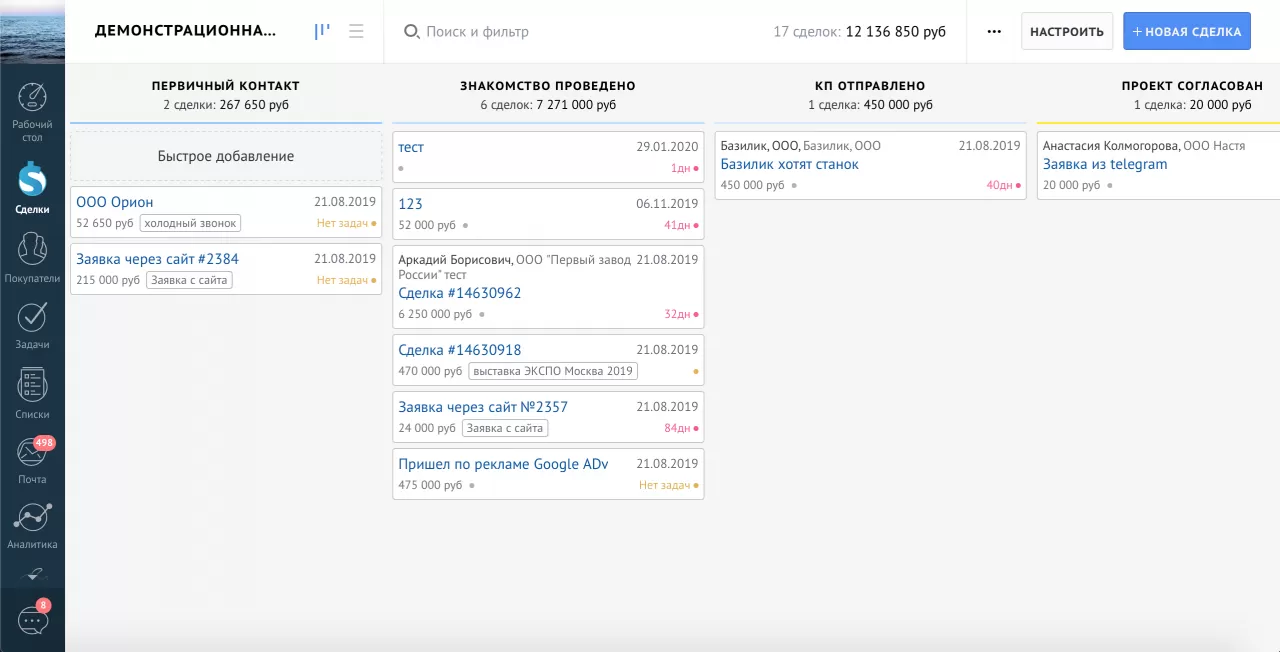Click the холодный звонок tag

click(x=191, y=224)
